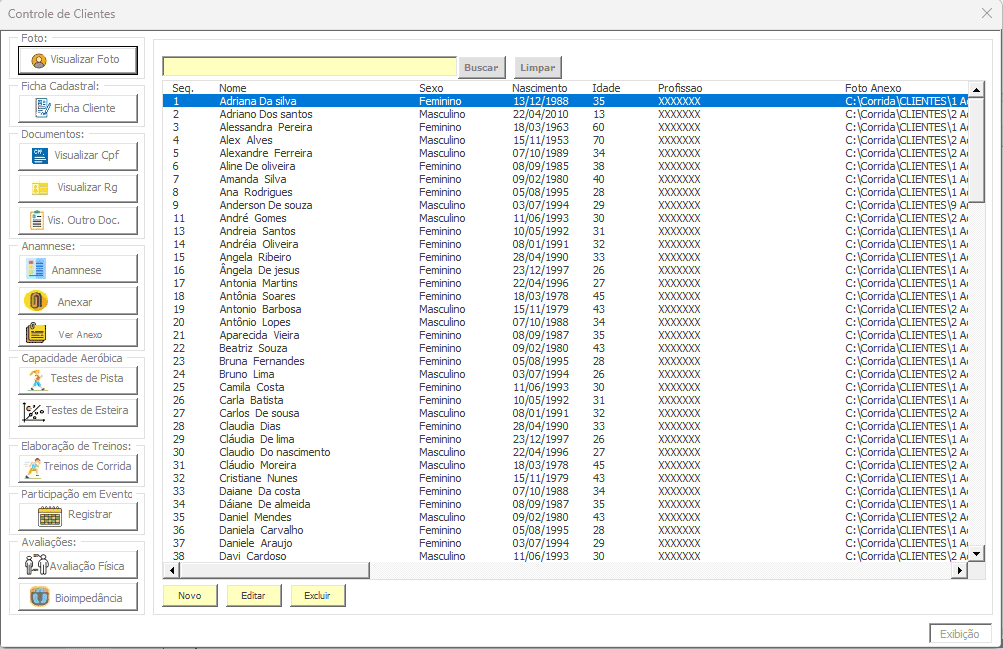The image size is (1003, 649).
Task: Select client Beatriz Souza
Action: [565, 348]
